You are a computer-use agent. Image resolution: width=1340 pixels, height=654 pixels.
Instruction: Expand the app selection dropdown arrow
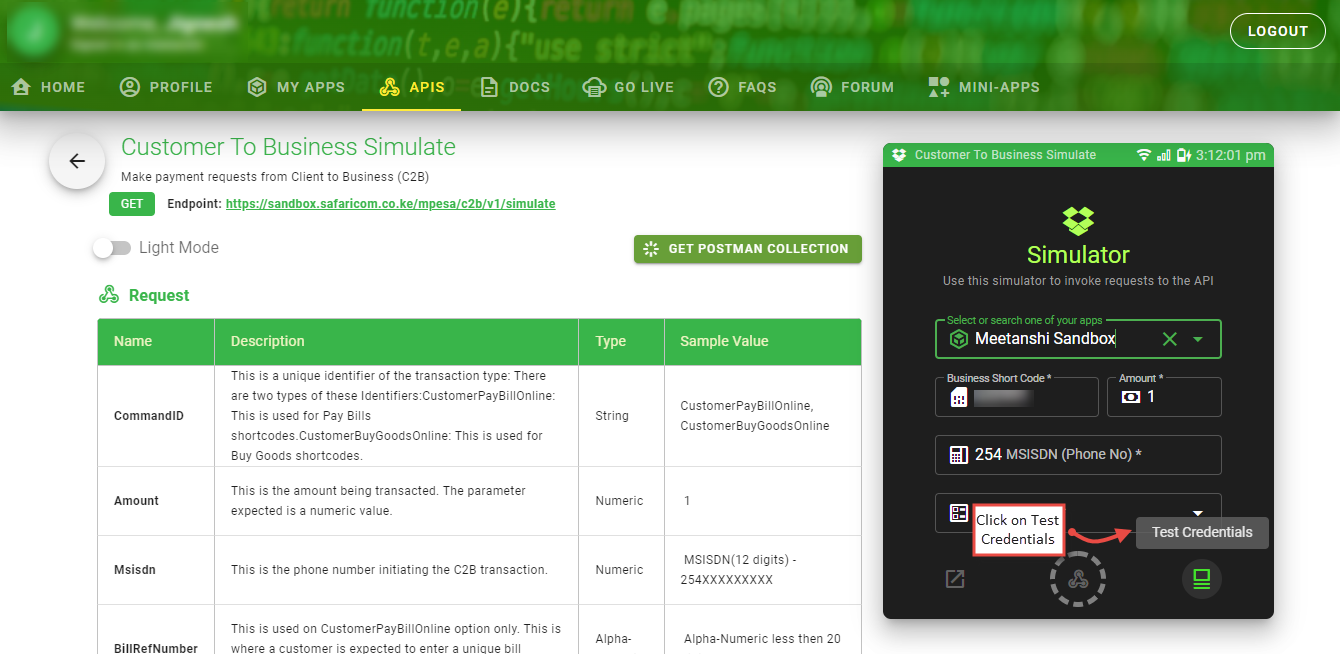[1198, 339]
